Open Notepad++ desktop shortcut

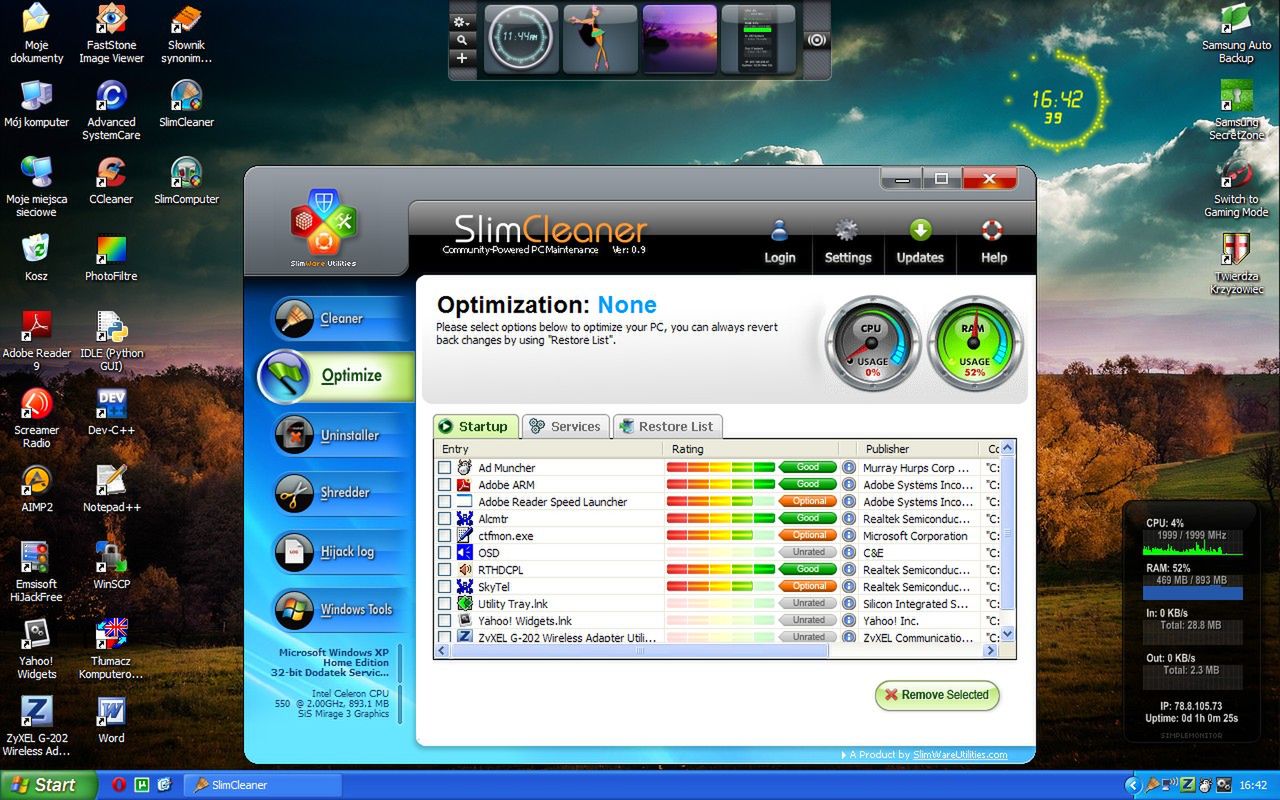click(x=111, y=488)
